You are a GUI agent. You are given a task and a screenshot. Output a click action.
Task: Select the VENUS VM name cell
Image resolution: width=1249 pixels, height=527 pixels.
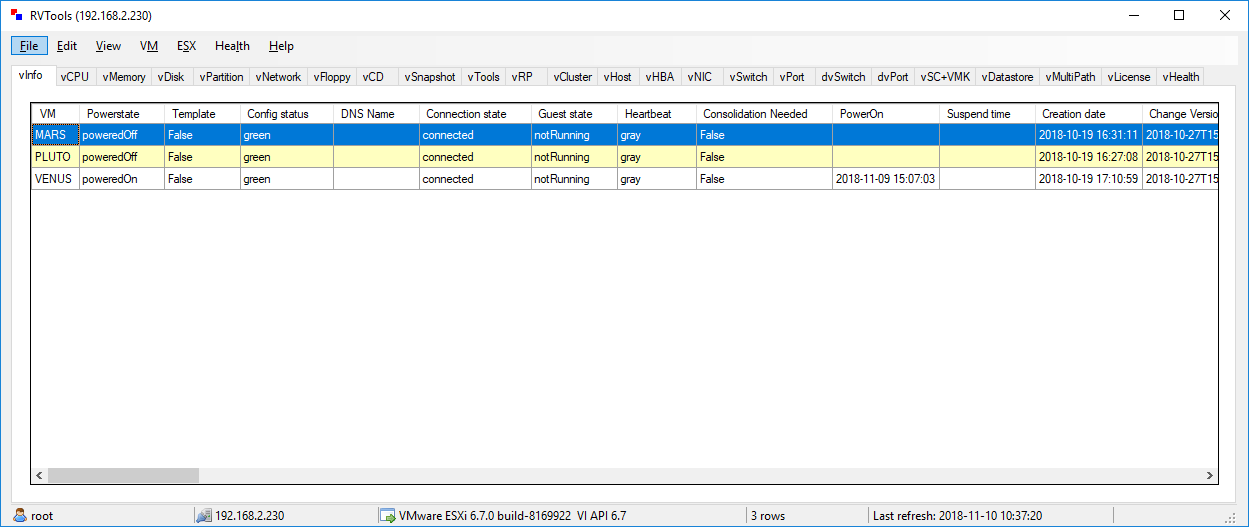(54, 179)
